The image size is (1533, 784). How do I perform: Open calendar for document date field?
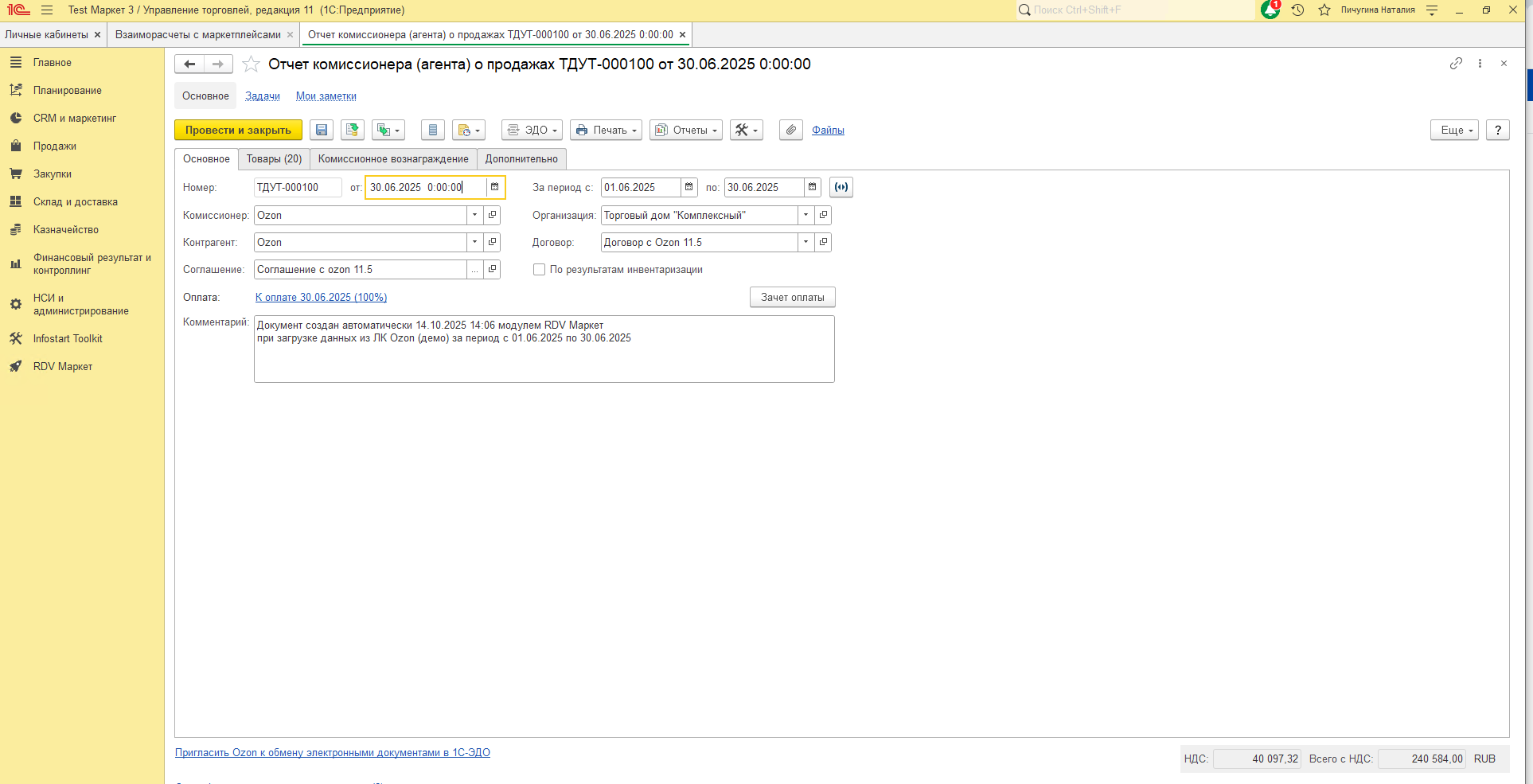pyautogui.click(x=494, y=188)
